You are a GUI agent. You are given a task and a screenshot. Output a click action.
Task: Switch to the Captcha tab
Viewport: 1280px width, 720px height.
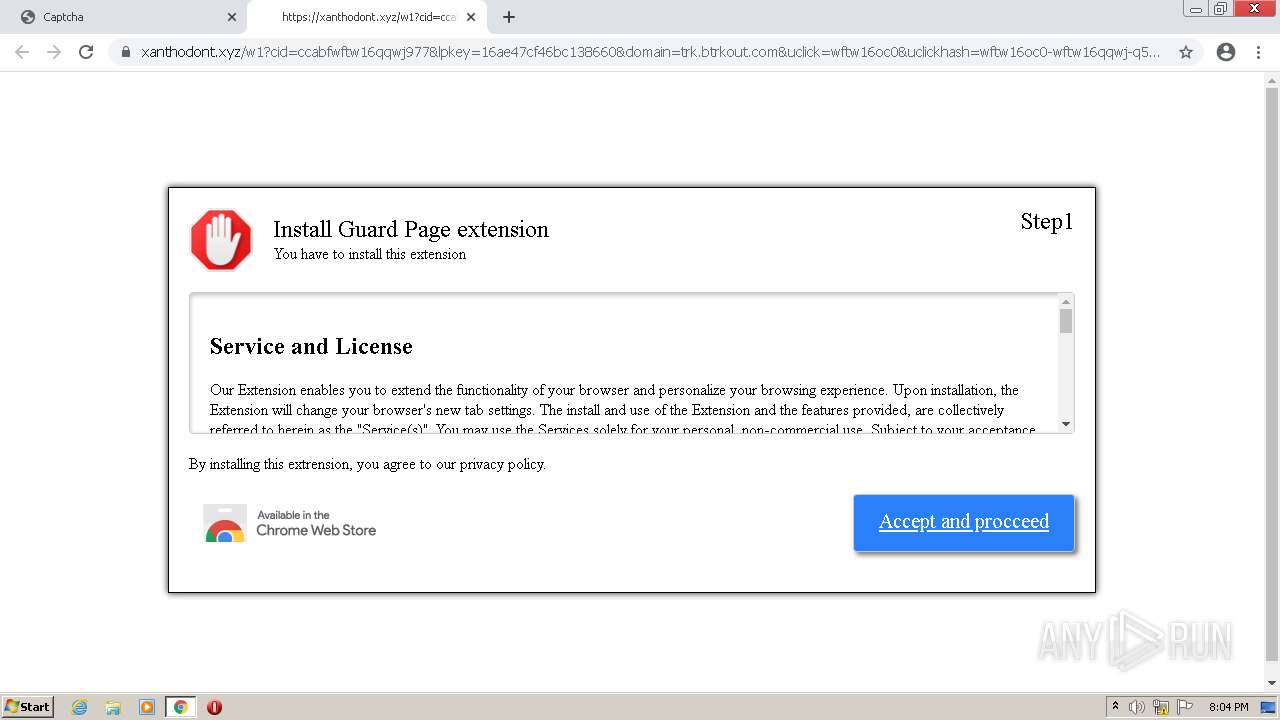click(x=125, y=17)
